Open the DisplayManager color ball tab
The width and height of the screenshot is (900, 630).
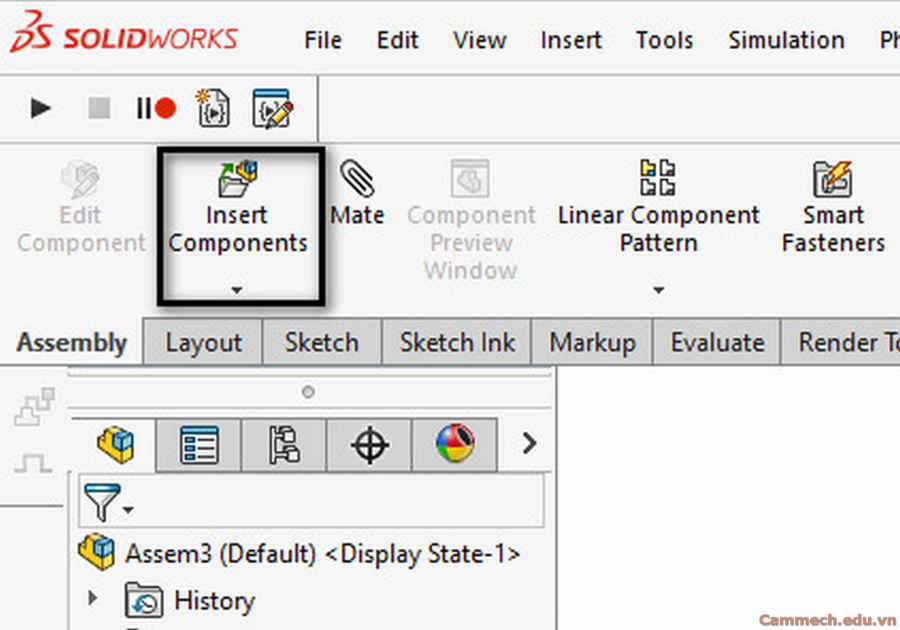455,445
